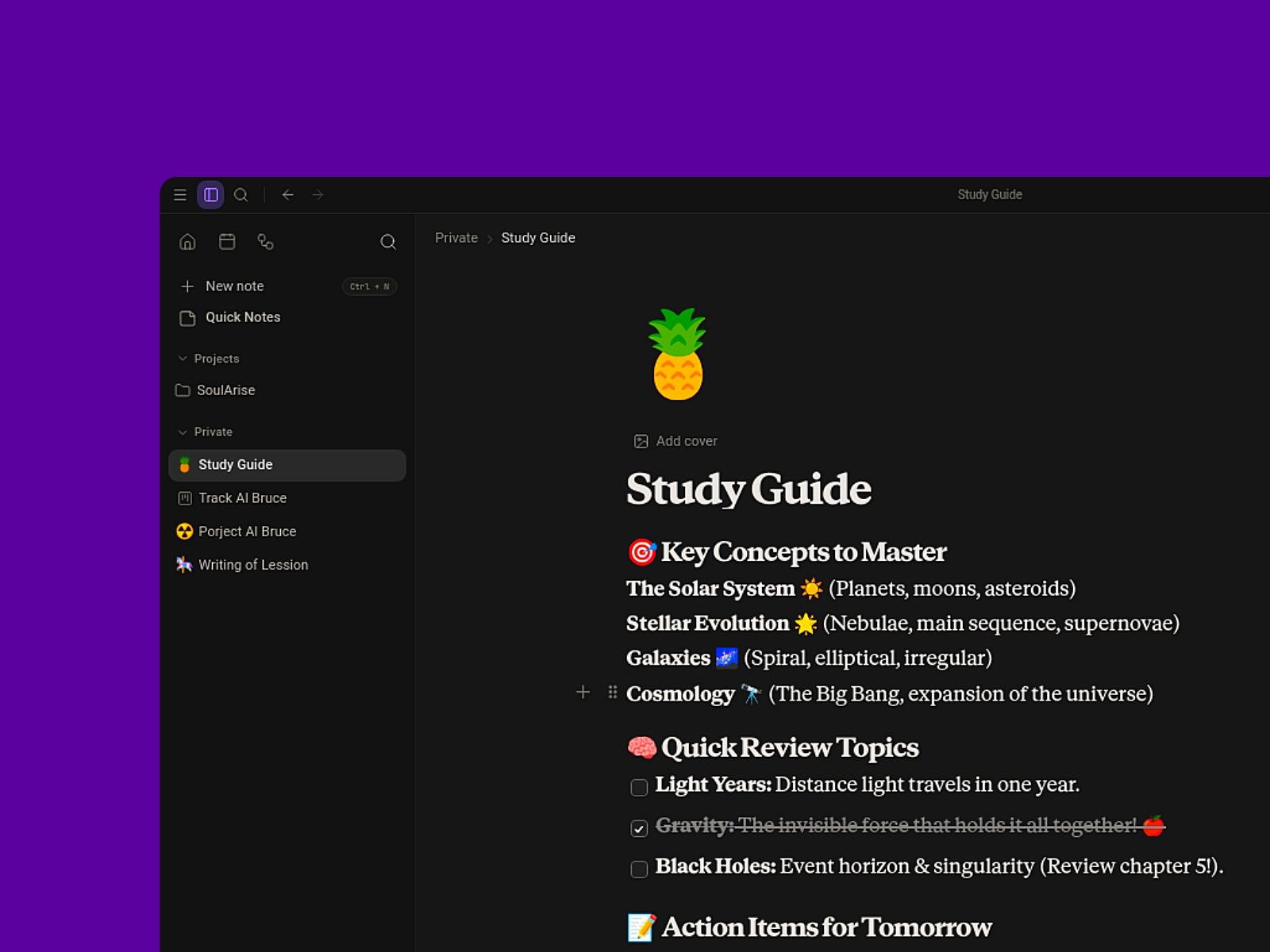Uncheck the Gravity checkbox
The height and width of the screenshot is (952, 1270).
(639, 828)
